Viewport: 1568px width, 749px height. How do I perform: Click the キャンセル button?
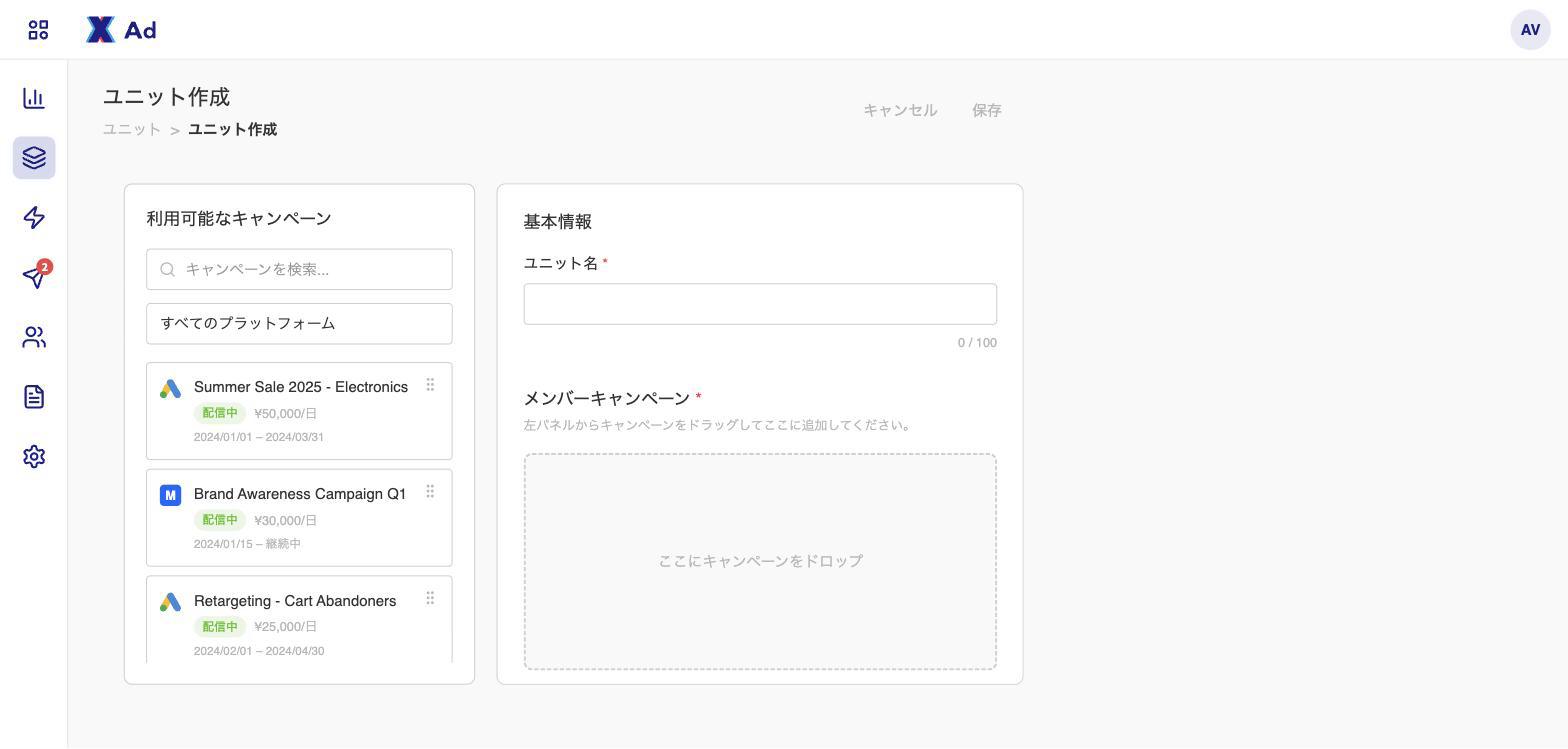click(900, 110)
